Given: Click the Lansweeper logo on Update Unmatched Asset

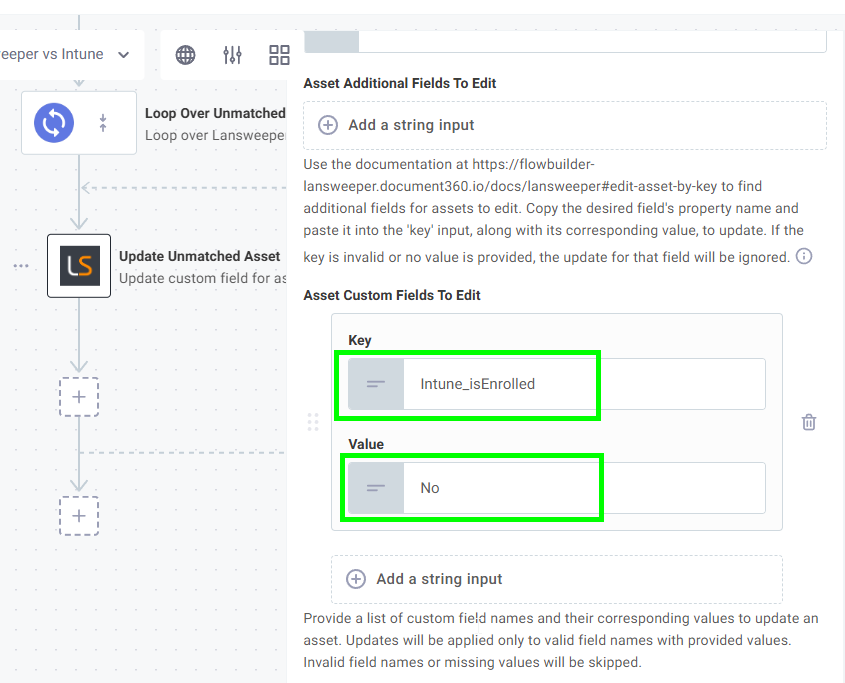Looking at the screenshot, I should (x=79, y=266).
